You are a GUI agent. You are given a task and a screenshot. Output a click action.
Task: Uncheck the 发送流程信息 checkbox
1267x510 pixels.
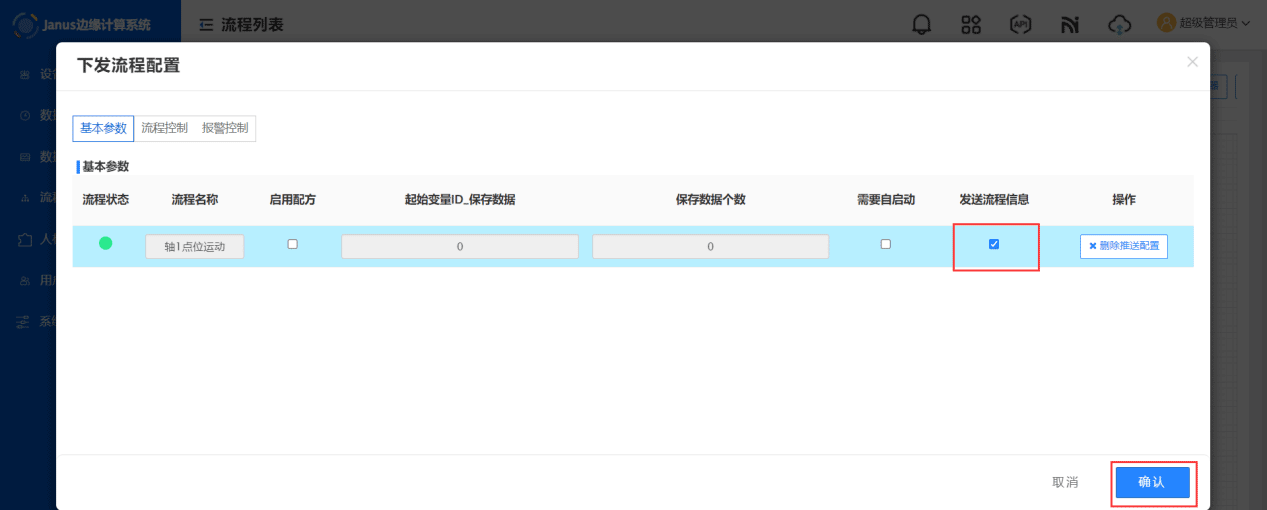tap(994, 244)
